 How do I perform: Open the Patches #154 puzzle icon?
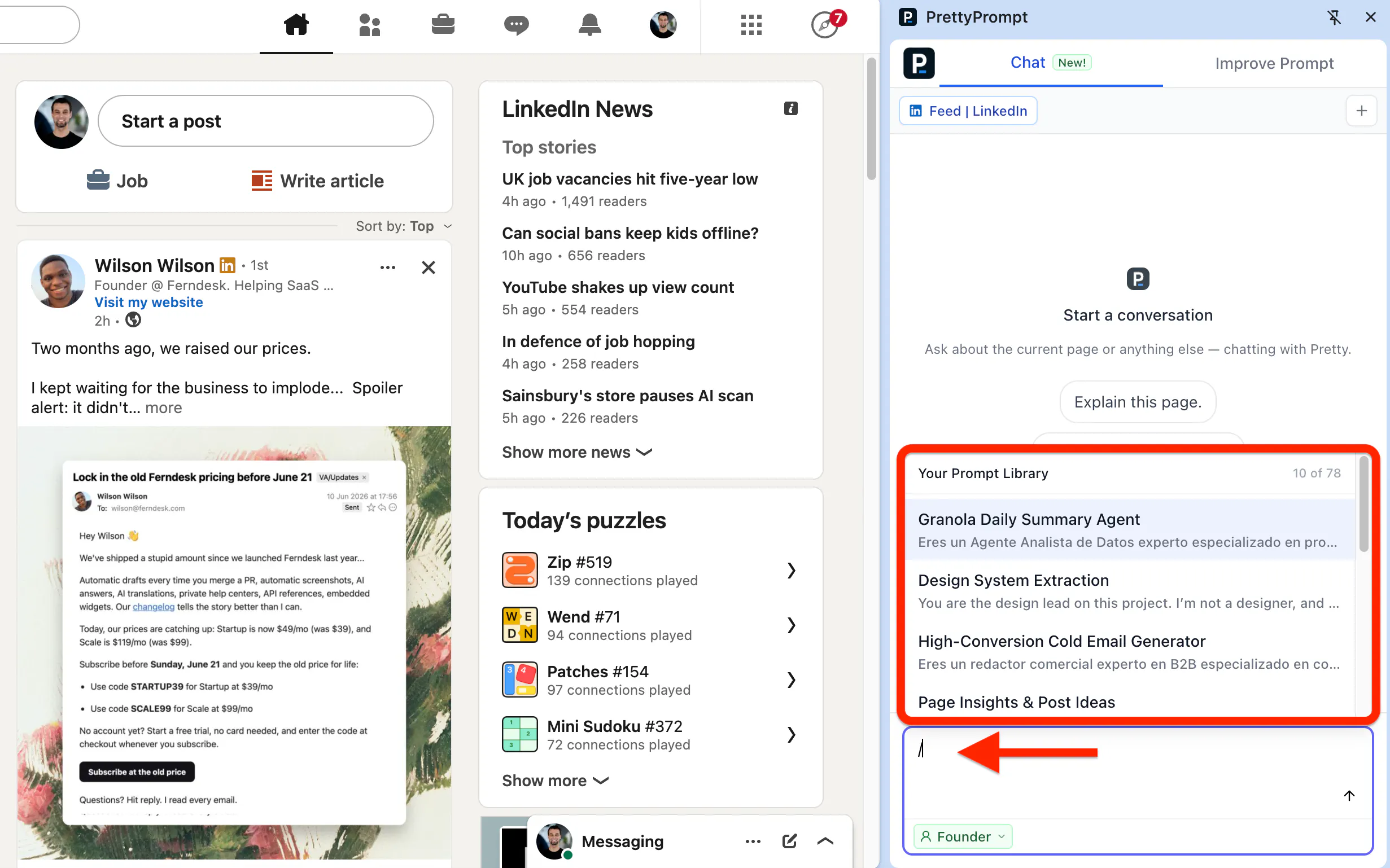pyautogui.click(x=519, y=680)
